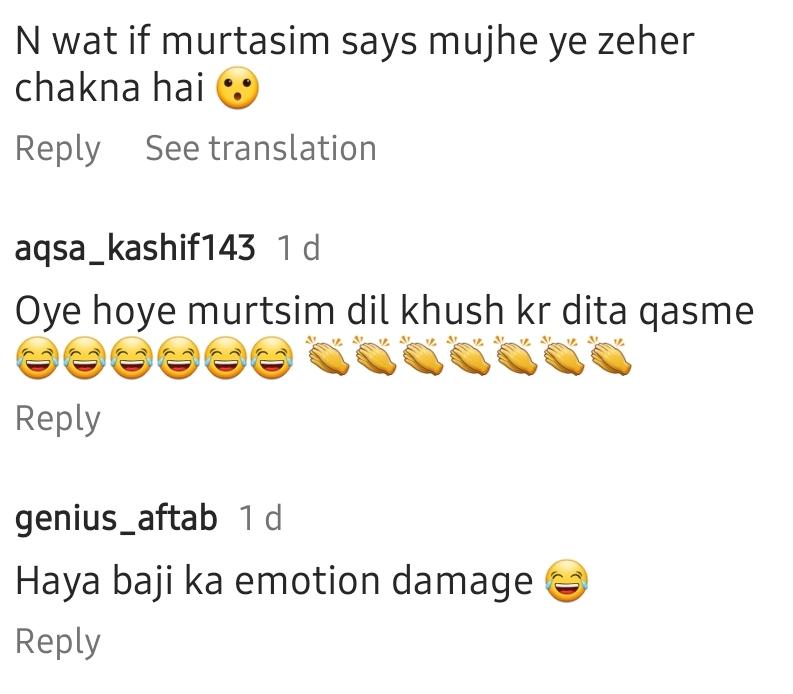Image resolution: width=793 pixels, height=694 pixels.
Task: Click the 1 d timestamp beside aqsa_kashif143
Action: point(299,248)
